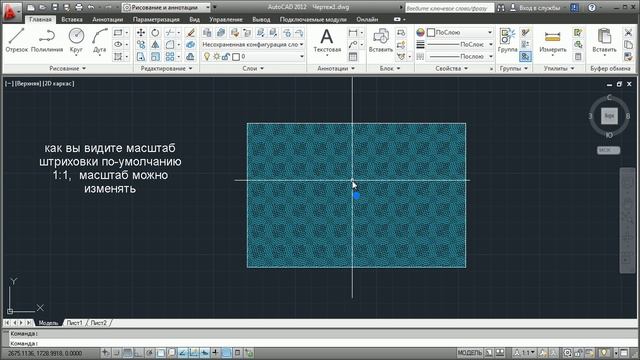Open the Вставка ribbon tab

(72, 19)
